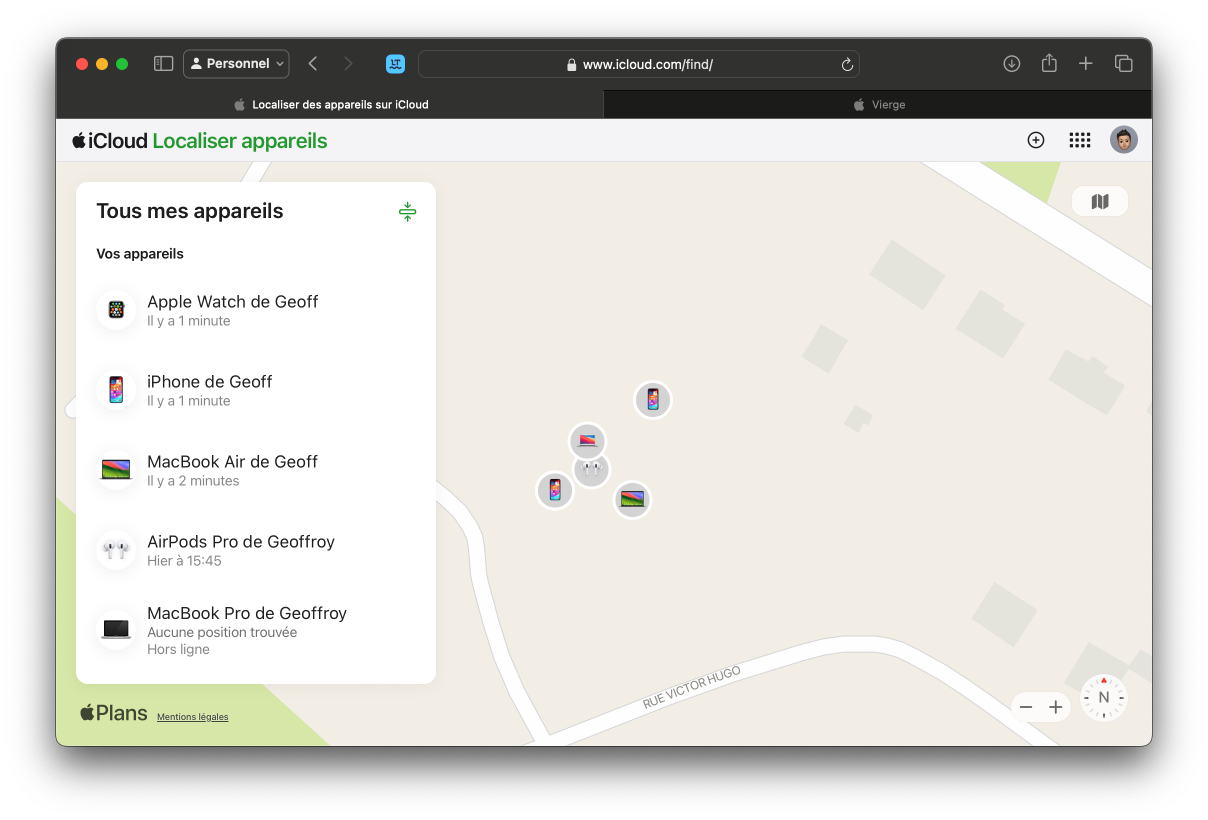Change the map display mode

[x=1100, y=202]
